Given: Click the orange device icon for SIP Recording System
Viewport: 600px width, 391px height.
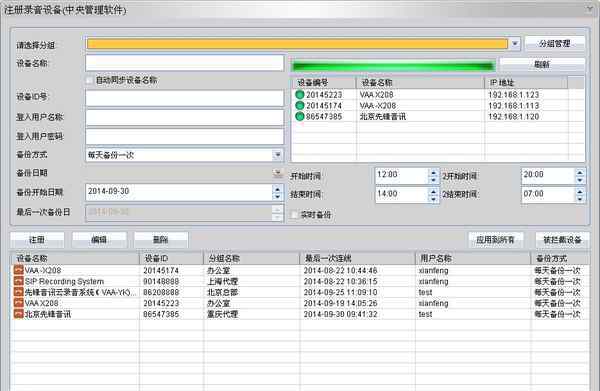Looking at the screenshot, I should [x=18, y=281].
